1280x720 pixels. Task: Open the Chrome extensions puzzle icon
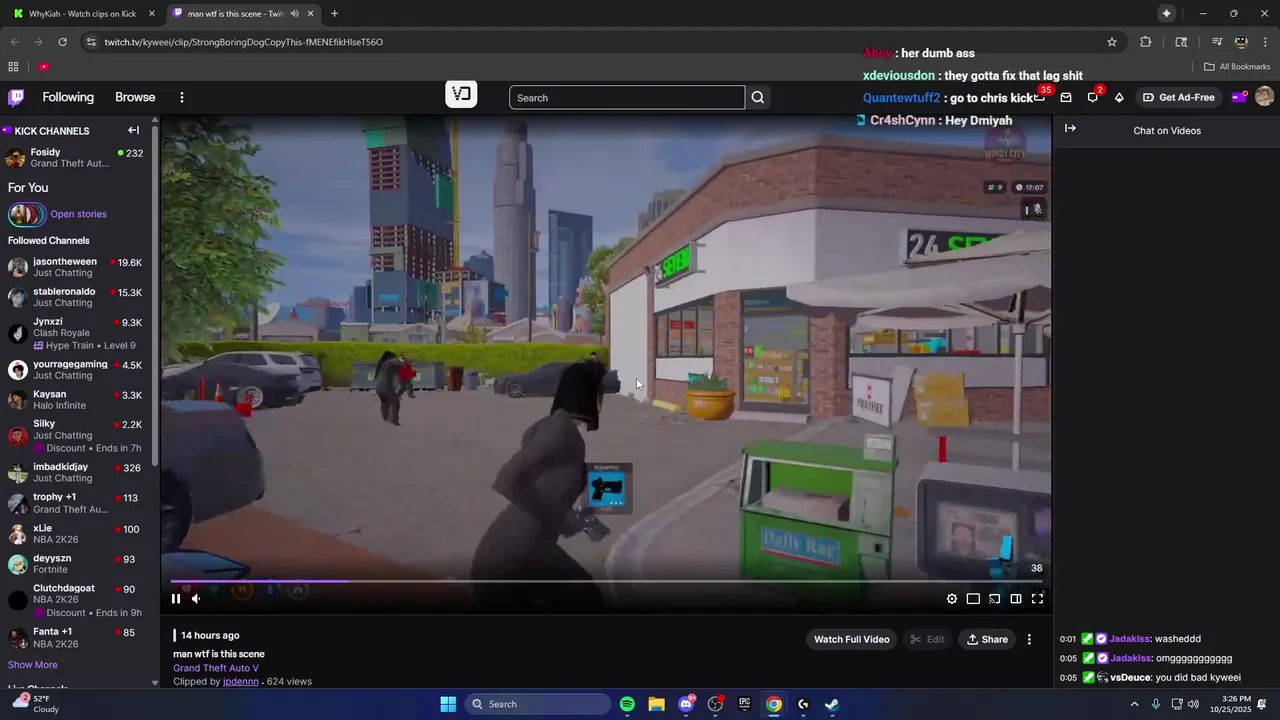tap(1146, 42)
